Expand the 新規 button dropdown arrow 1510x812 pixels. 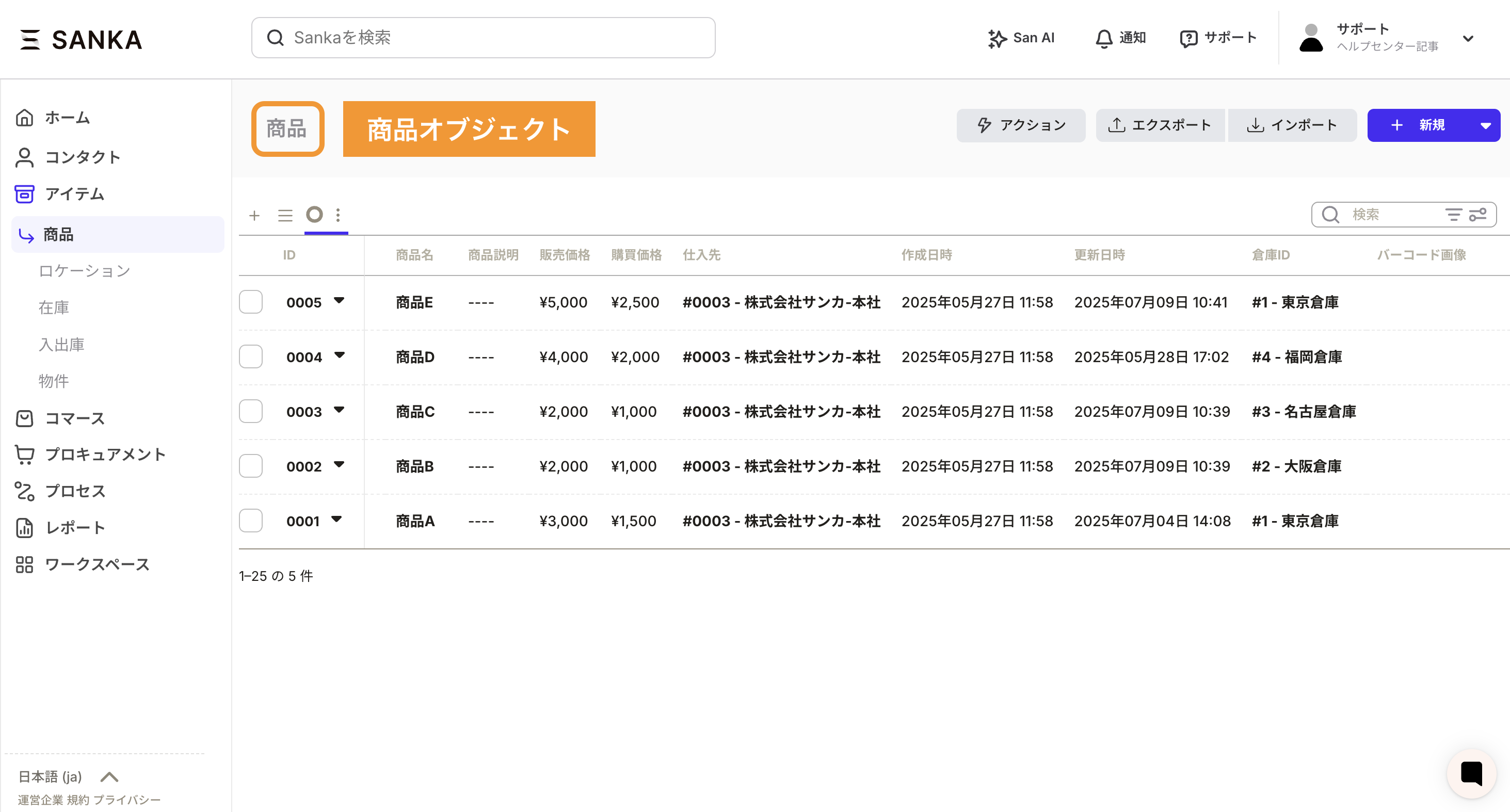(1485, 125)
